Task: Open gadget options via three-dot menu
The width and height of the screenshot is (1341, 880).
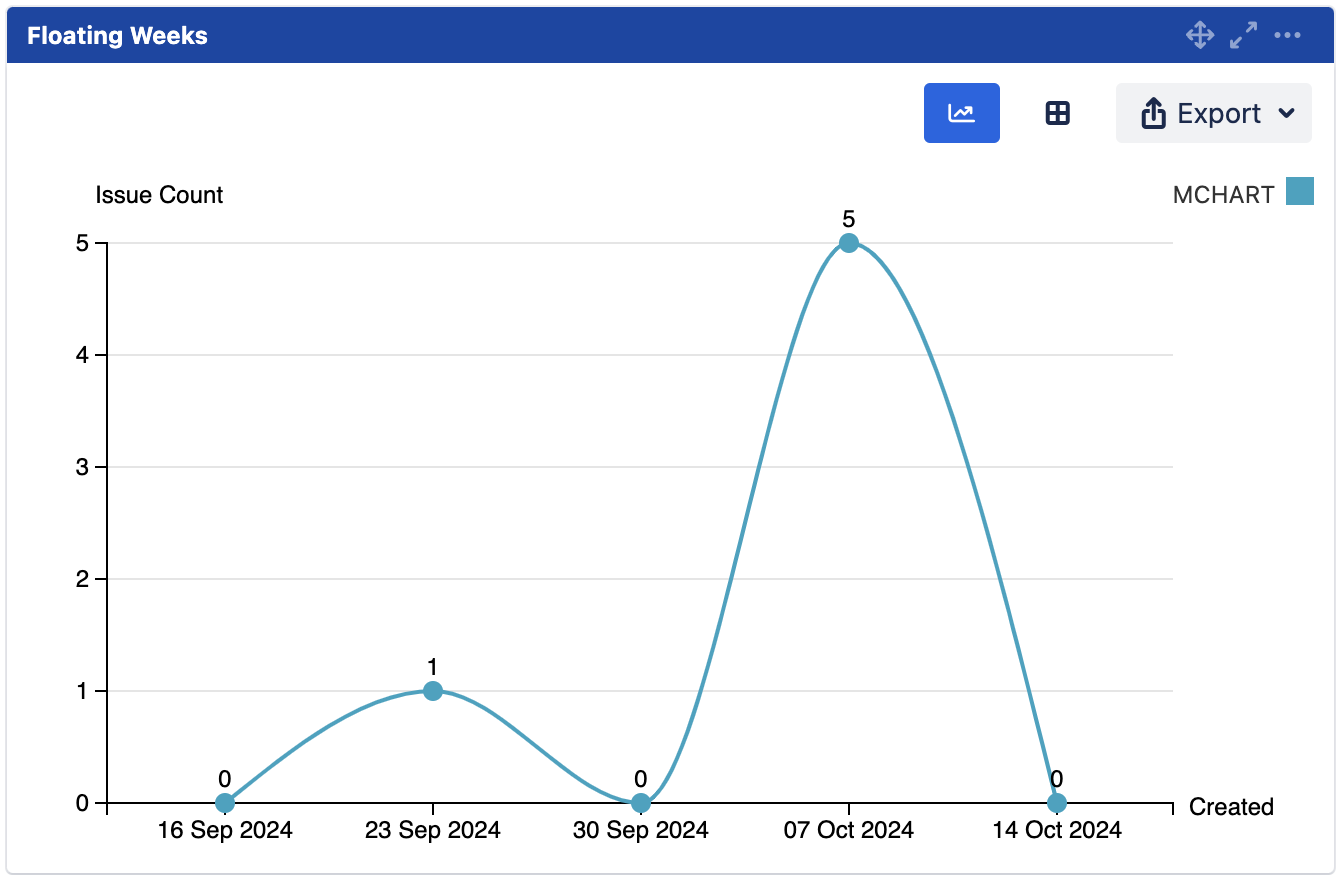Action: 1287,35
